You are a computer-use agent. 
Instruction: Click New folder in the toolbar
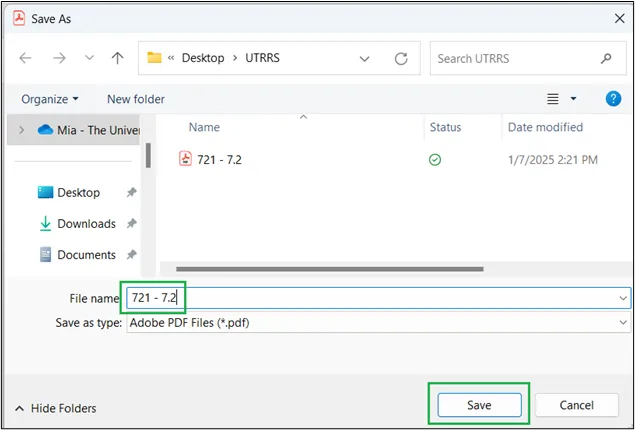coord(136,99)
